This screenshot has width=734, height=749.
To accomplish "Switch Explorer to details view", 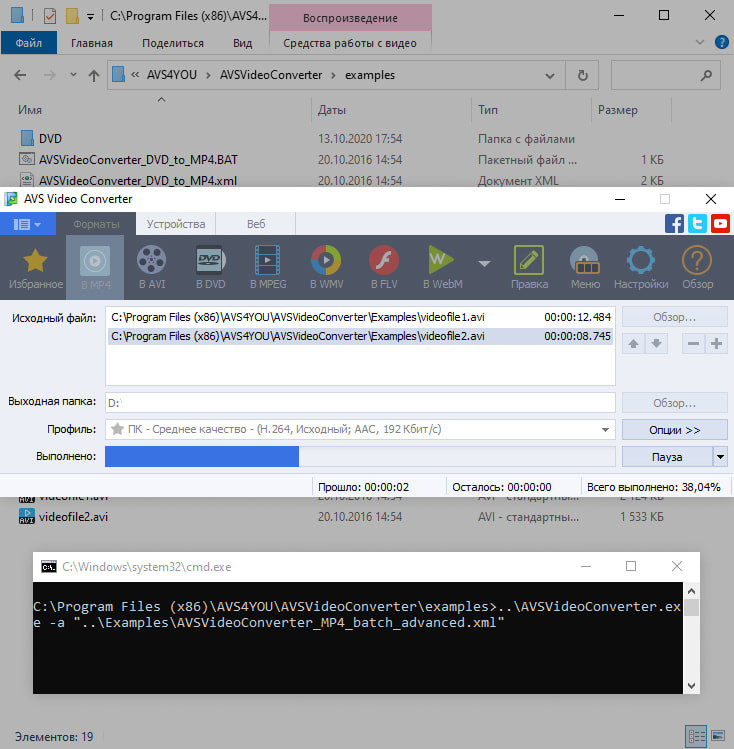I will tap(696, 736).
